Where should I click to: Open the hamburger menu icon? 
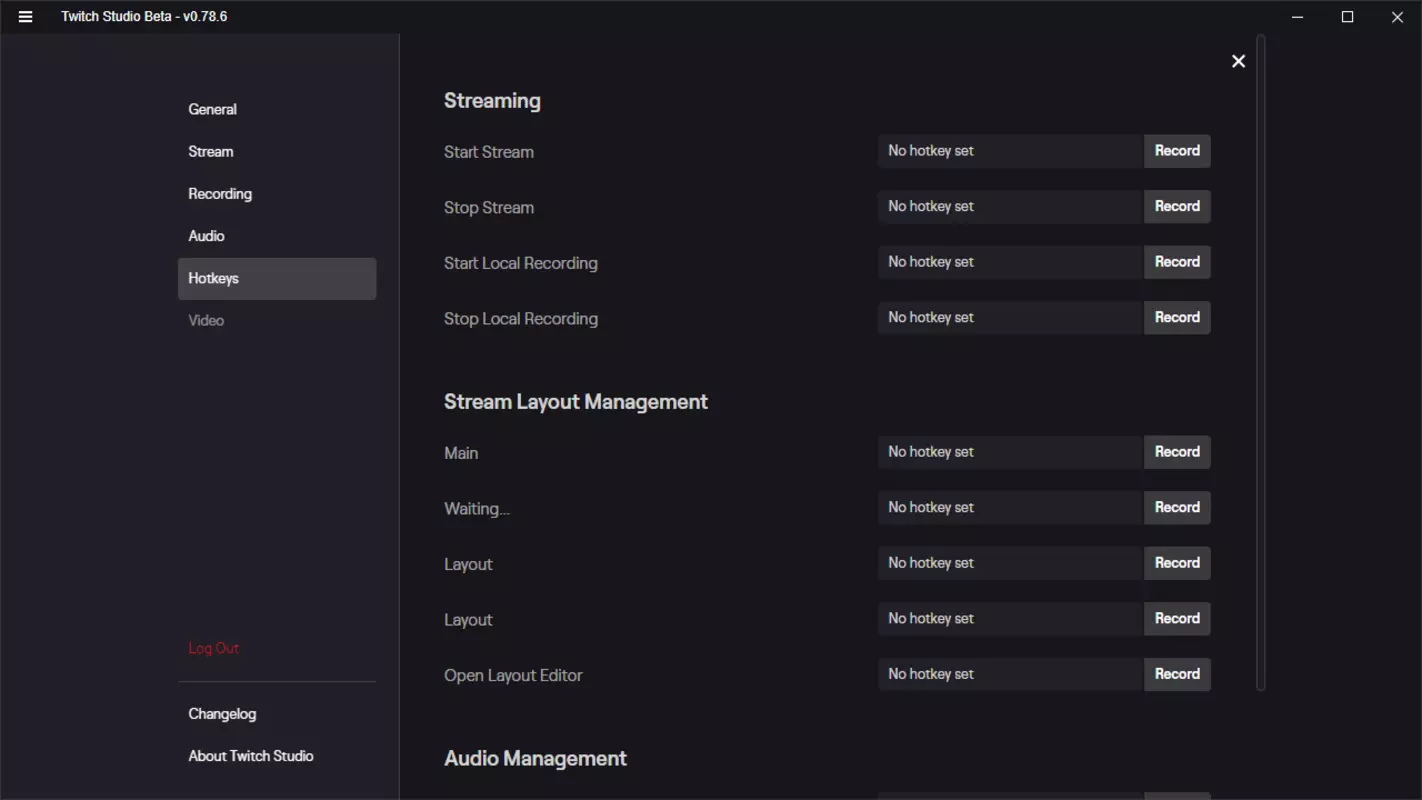[25, 17]
